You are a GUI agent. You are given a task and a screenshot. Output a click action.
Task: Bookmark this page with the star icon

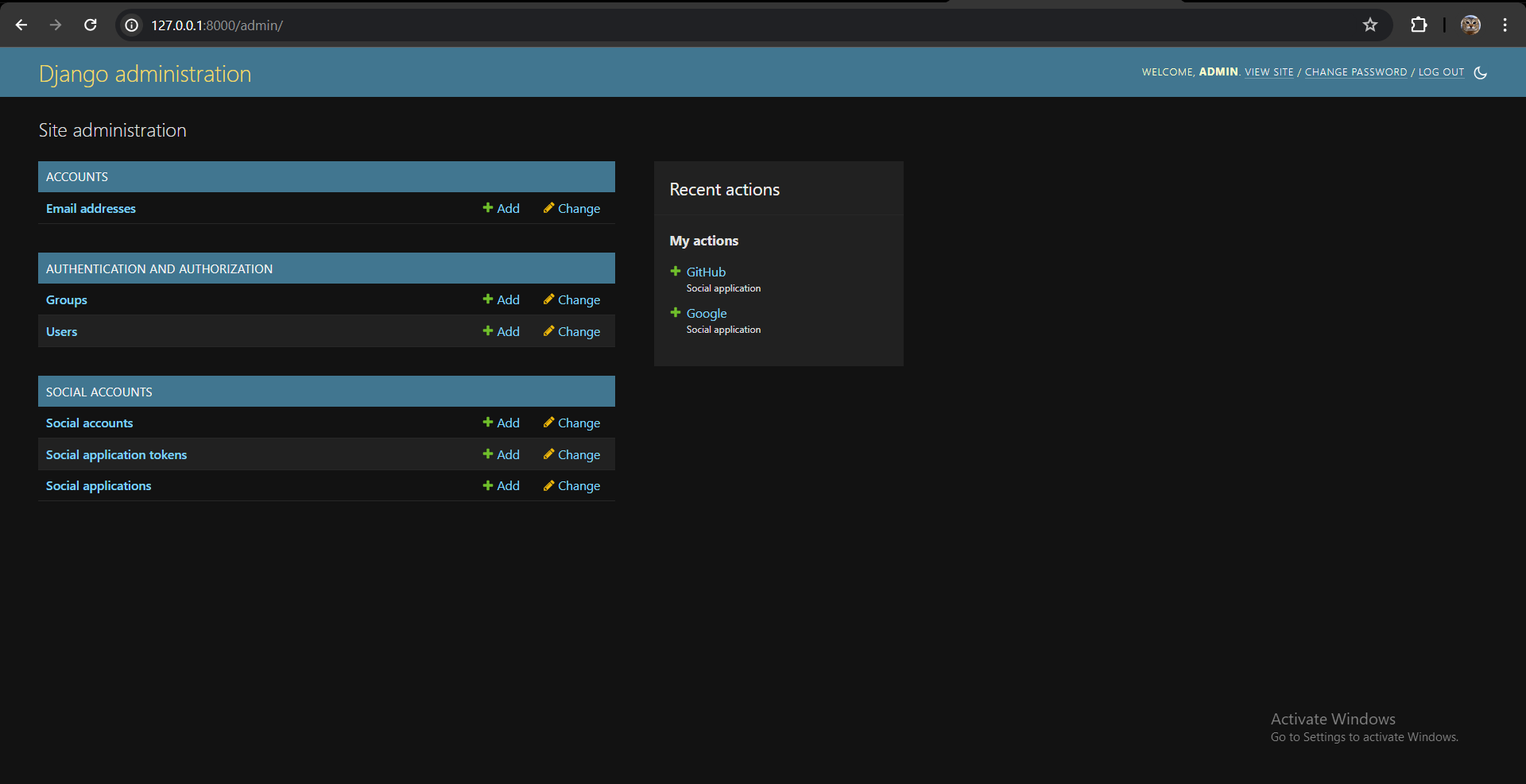pos(1370,25)
